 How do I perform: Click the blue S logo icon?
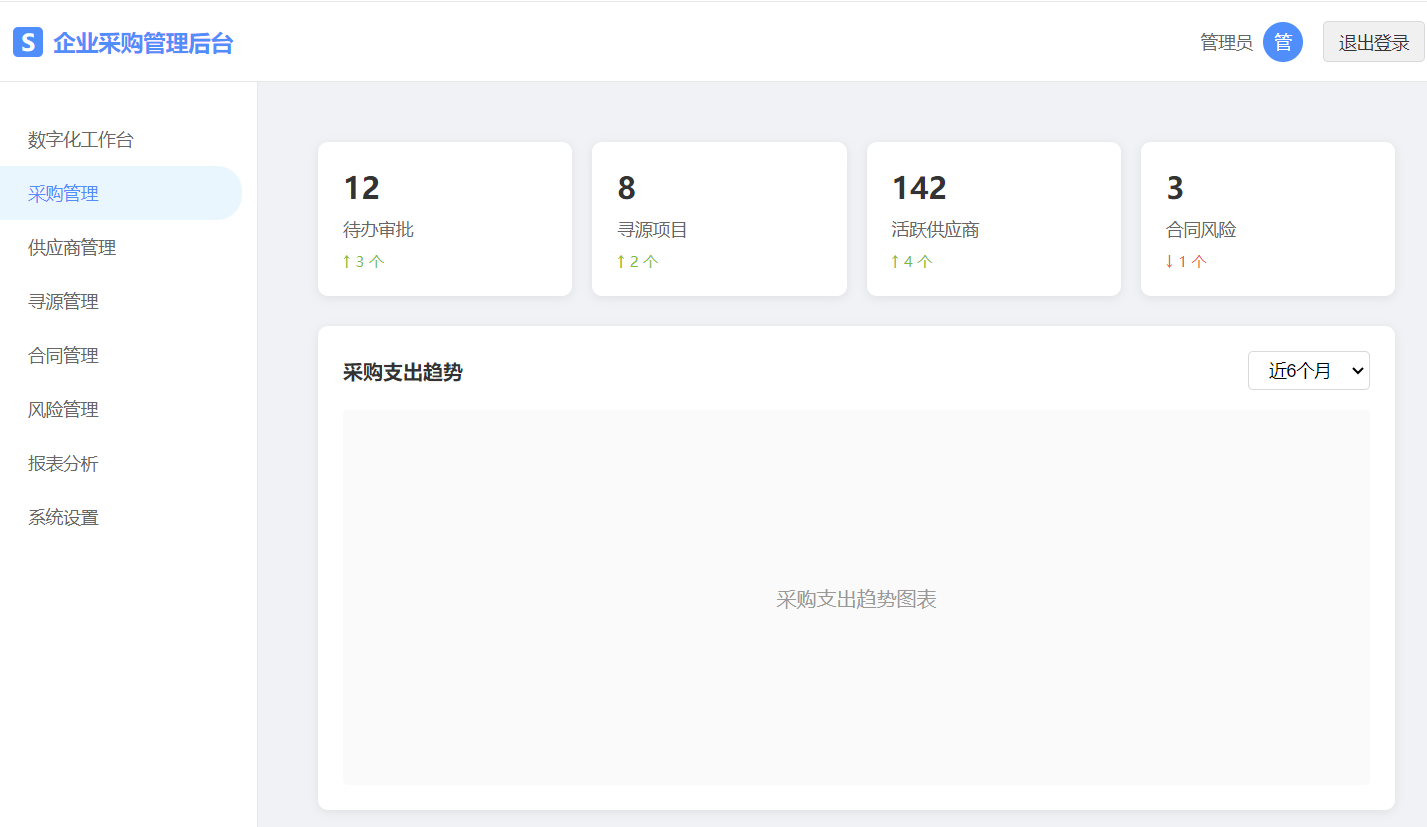[x=27, y=41]
